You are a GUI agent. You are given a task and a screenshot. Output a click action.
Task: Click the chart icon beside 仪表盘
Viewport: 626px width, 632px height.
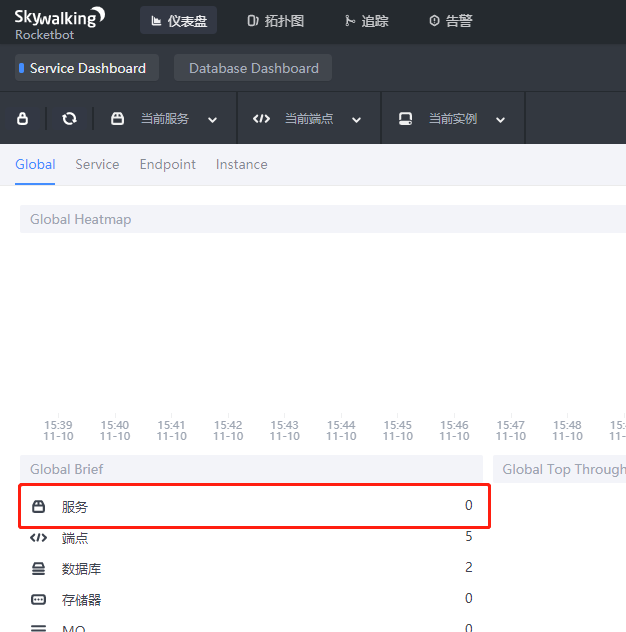[156, 21]
